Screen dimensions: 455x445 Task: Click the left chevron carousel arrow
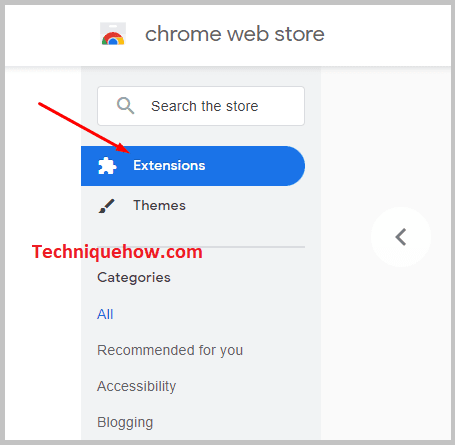pyautogui.click(x=401, y=237)
